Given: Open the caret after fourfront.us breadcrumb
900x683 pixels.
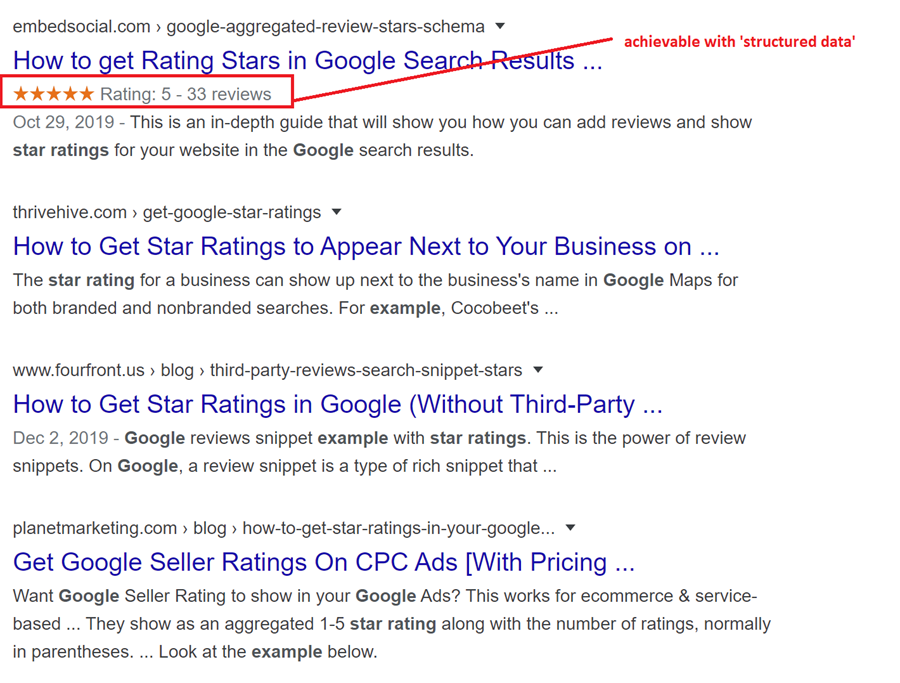Looking at the screenshot, I should pyautogui.click(x=538, y=370).
